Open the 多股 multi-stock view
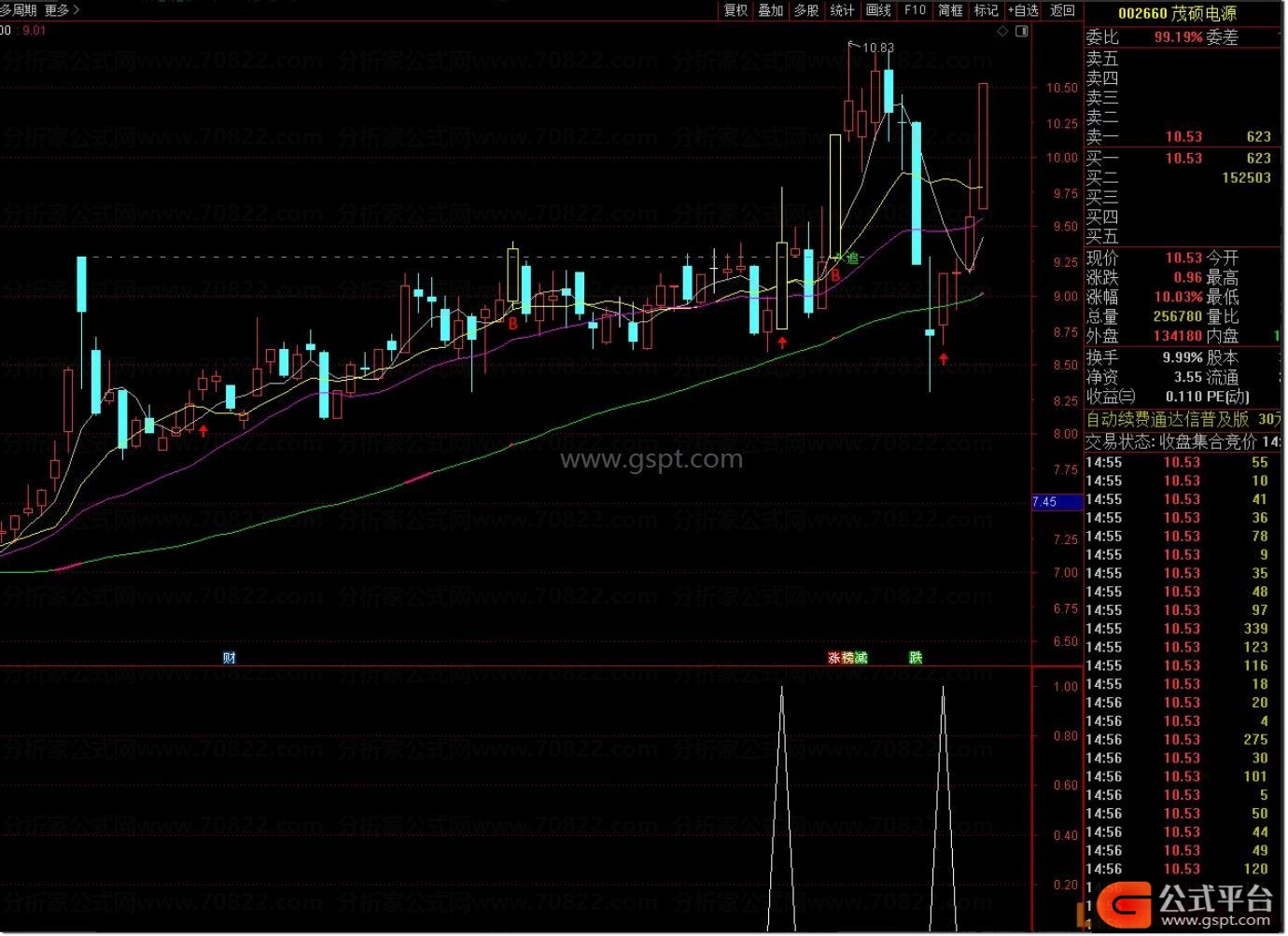 pyautogui.click(x=806, y=10)
